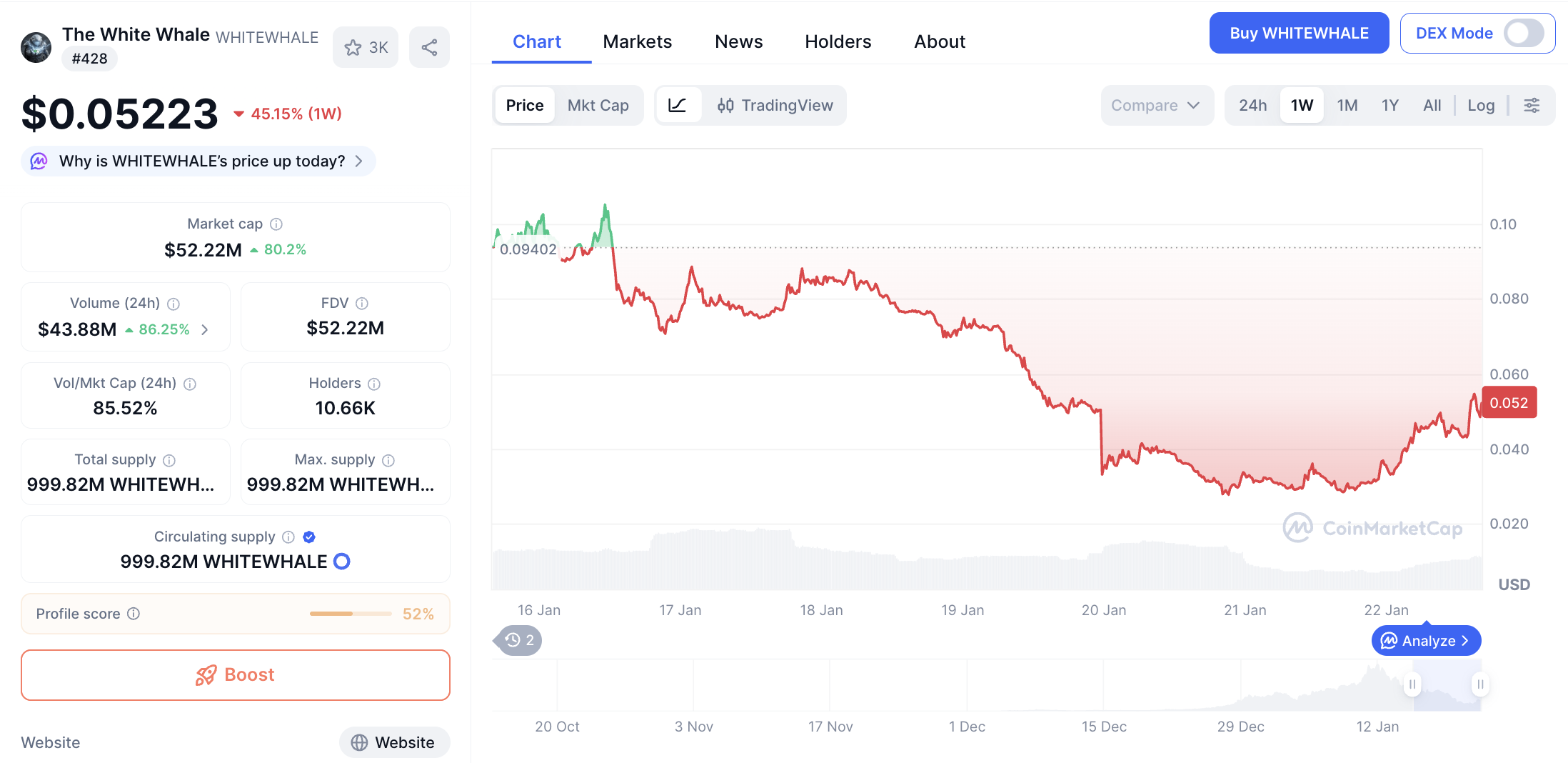Viewport: 1568px width, 763px height.
Task: Open chart settings sliders icon
Action: point(1532,106)
